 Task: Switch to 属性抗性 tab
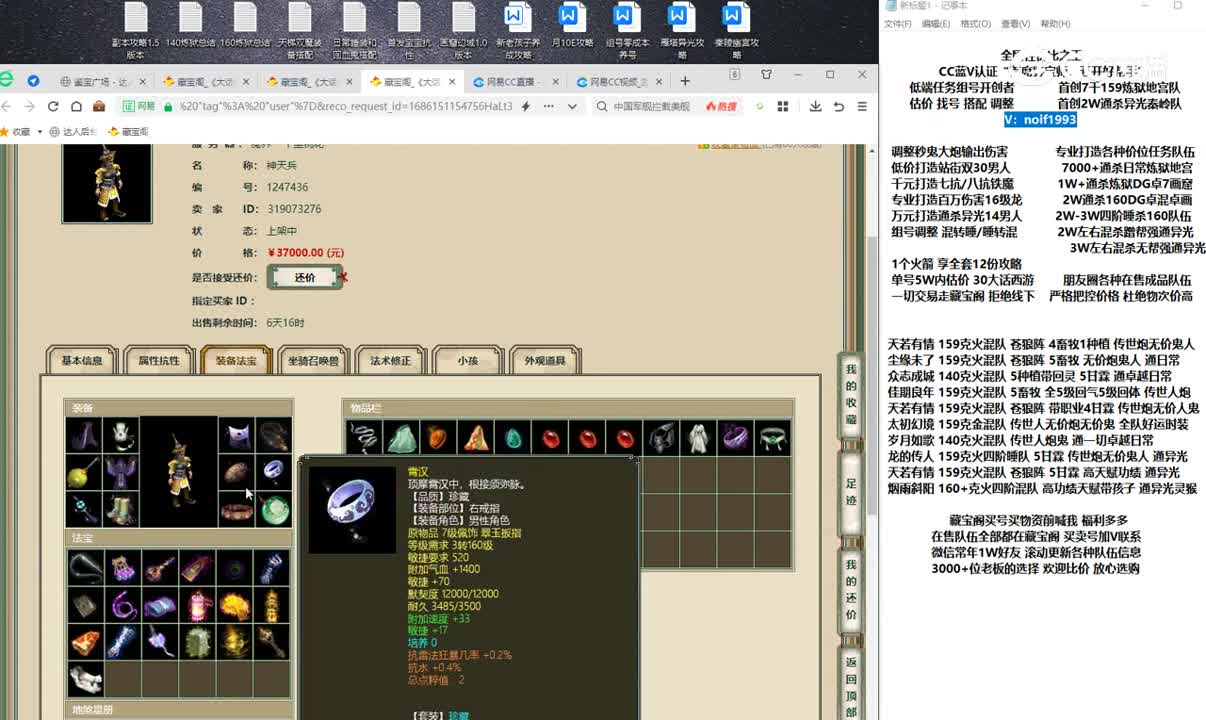[159, 361]
